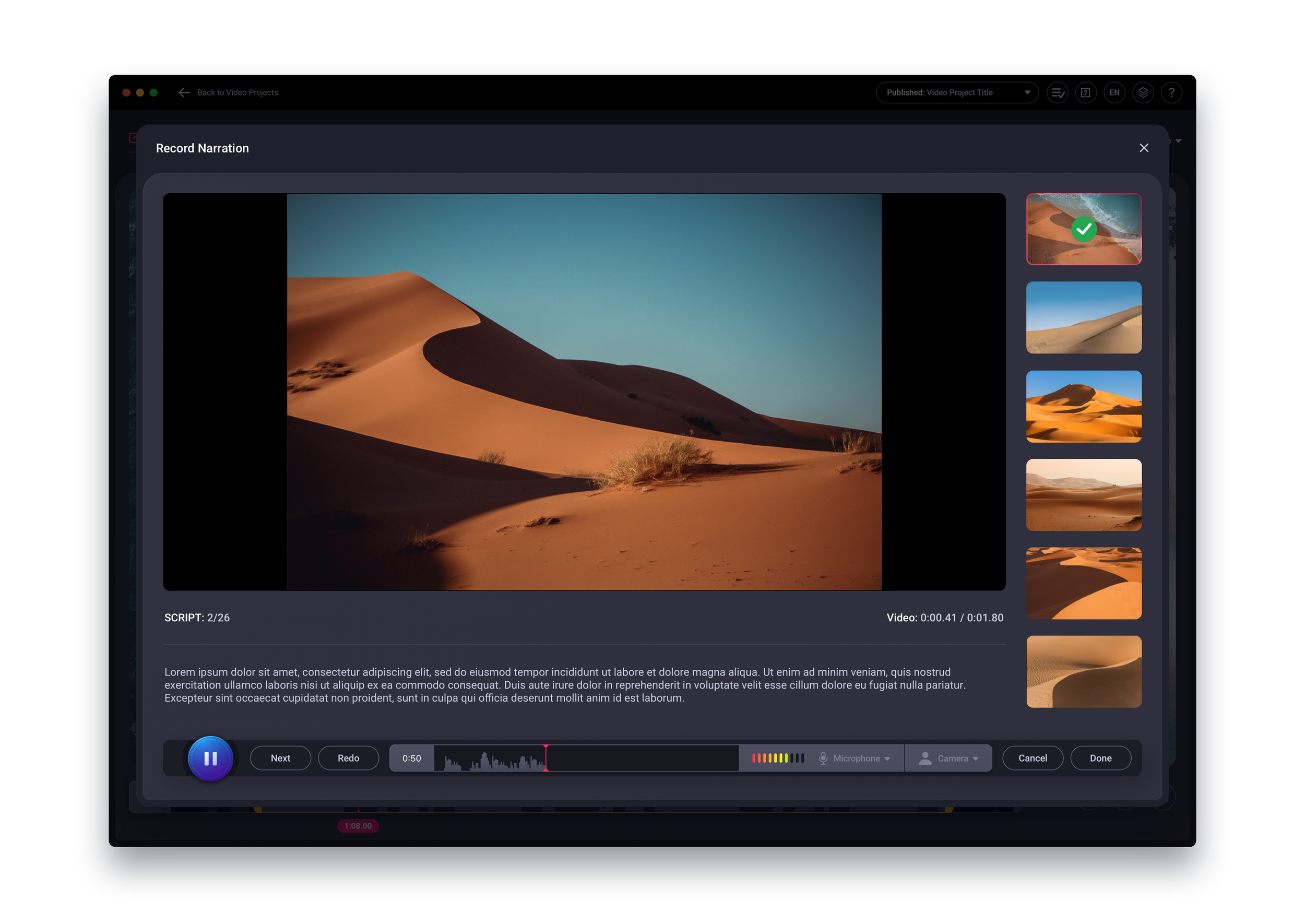Pause the narration recording
1305x924 pixels.
[x=210, y=757]
